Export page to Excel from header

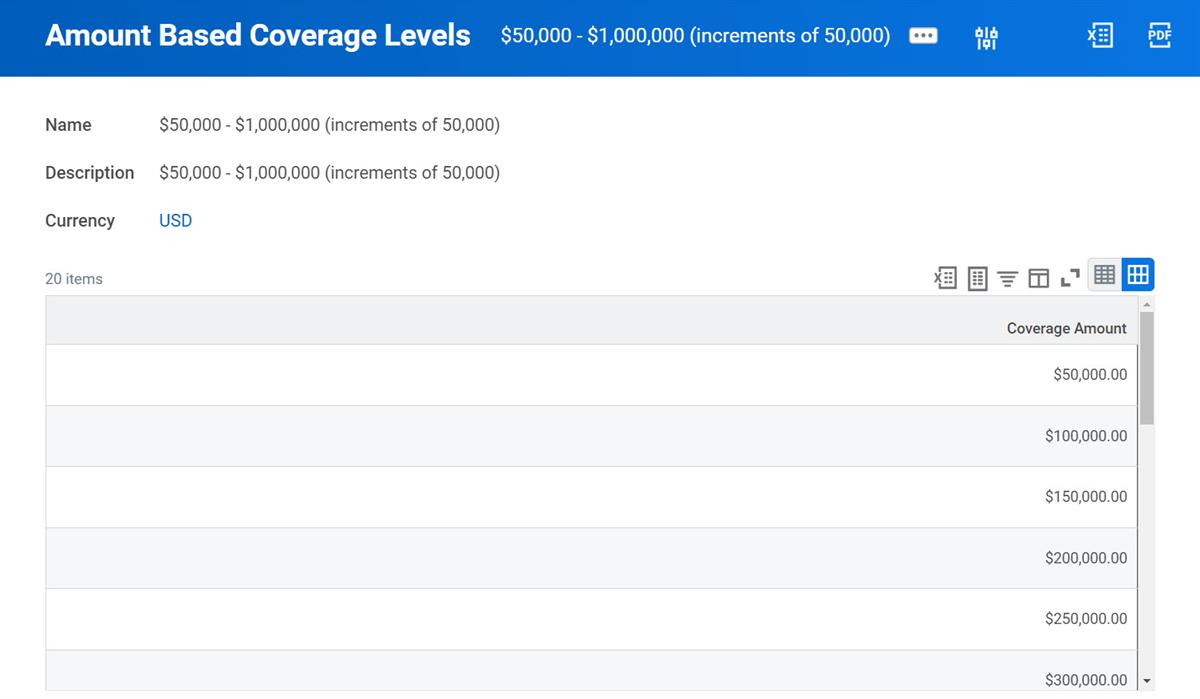[x=1100, y=36]
